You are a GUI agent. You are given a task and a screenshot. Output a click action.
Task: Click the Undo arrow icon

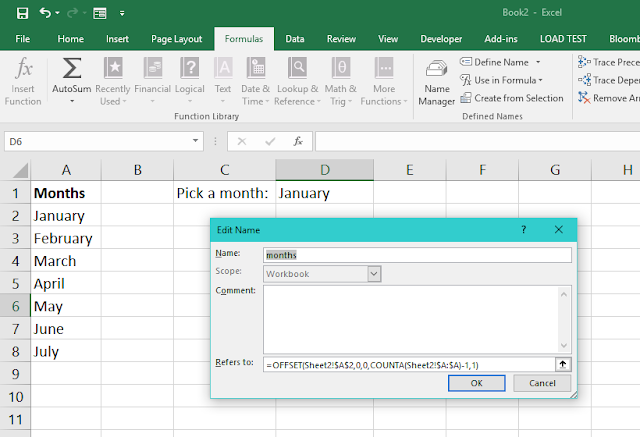point(44,13)
